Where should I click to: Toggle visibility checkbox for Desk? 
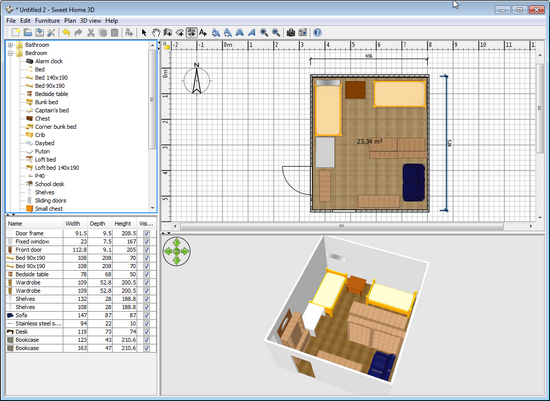(x=147, y=332)
